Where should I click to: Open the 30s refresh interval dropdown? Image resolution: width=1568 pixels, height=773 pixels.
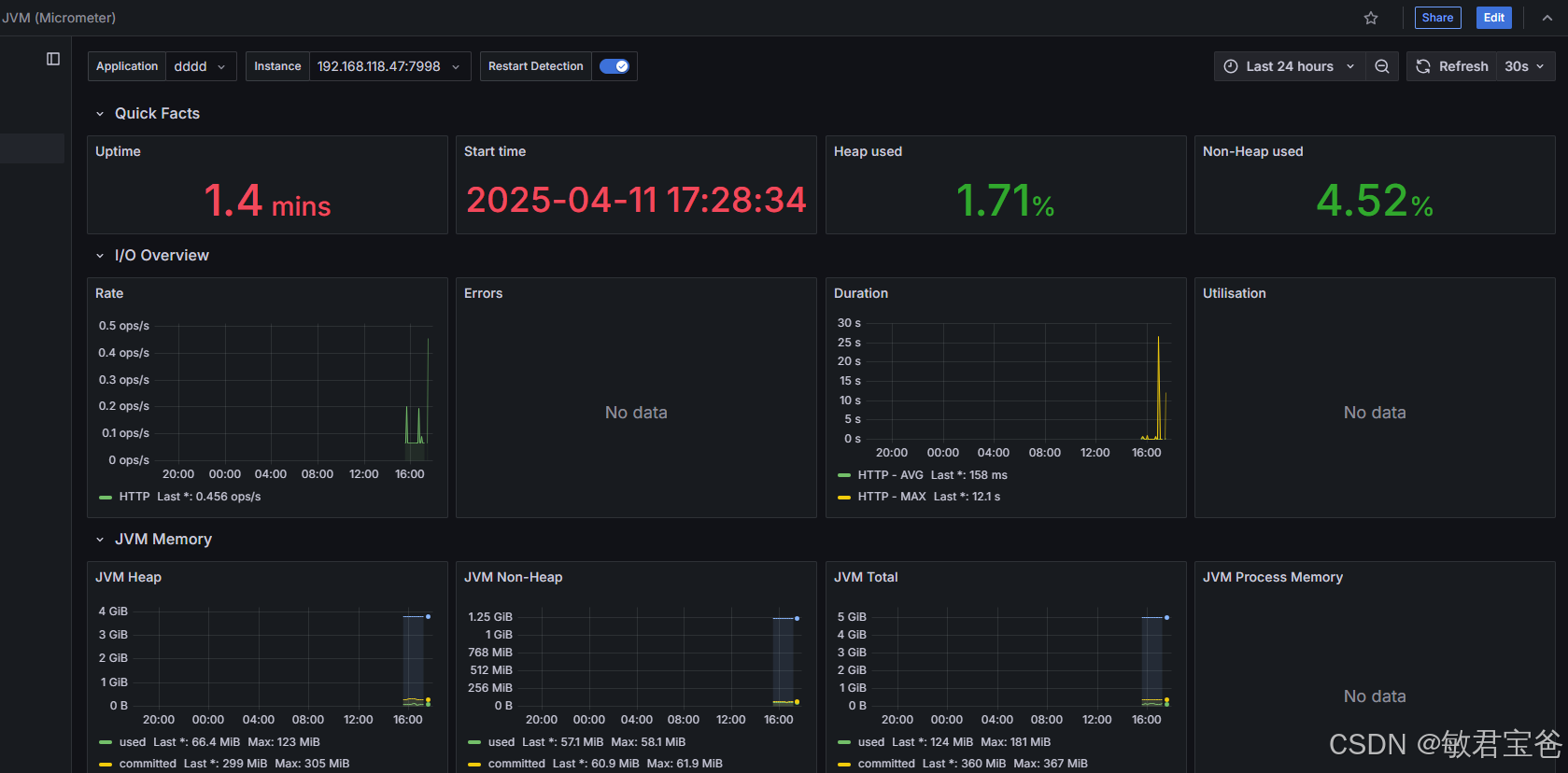(x=1525, y=66)
